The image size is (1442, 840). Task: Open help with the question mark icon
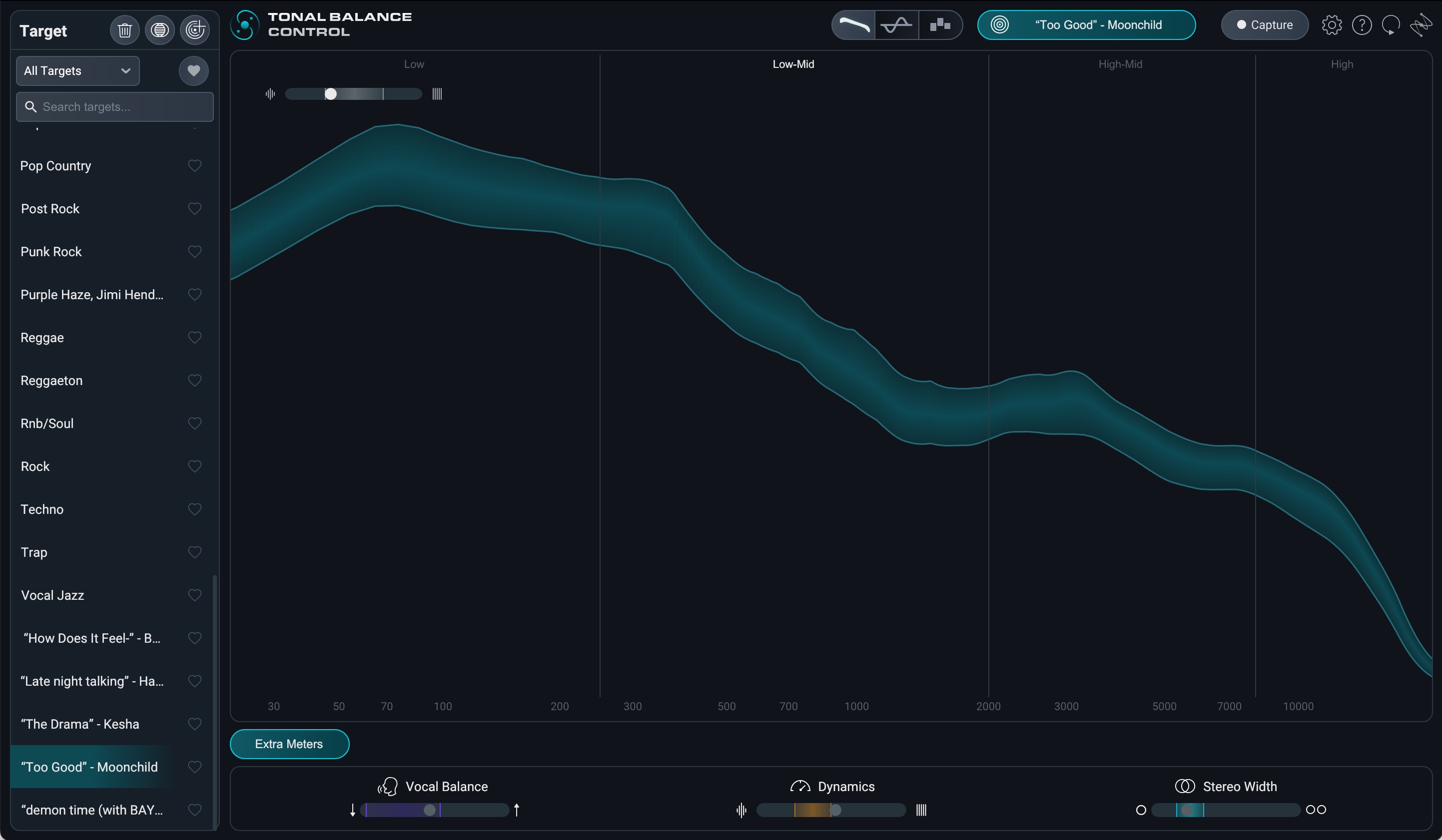(1362, 25)
